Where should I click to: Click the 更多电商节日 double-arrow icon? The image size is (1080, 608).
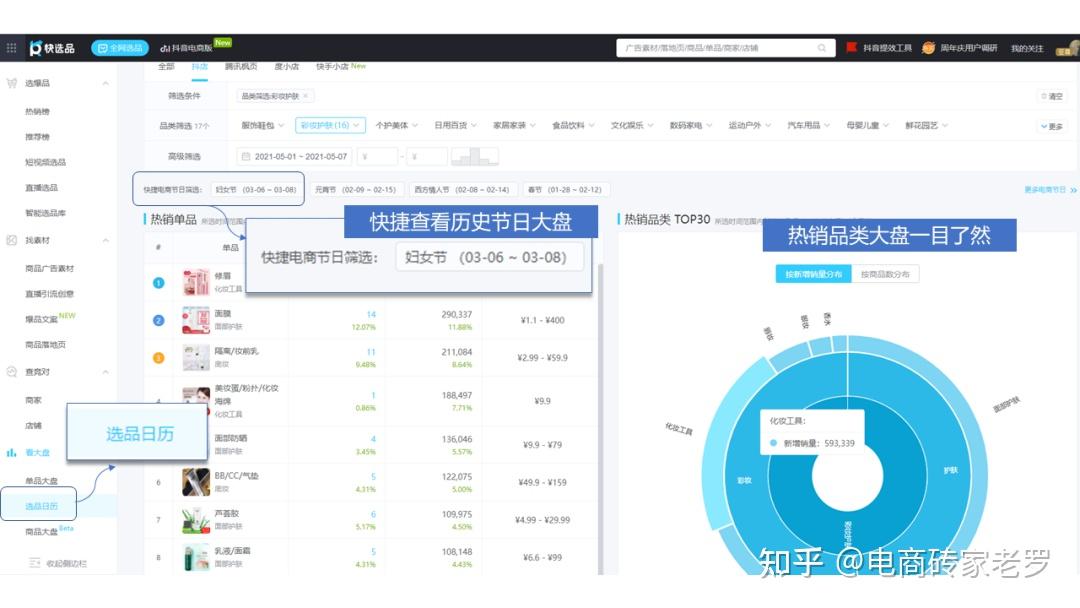point(1072,190)
